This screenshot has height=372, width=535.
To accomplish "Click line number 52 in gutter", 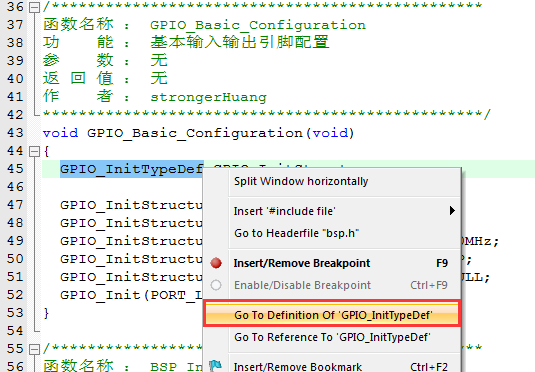I will click(15, 295).
